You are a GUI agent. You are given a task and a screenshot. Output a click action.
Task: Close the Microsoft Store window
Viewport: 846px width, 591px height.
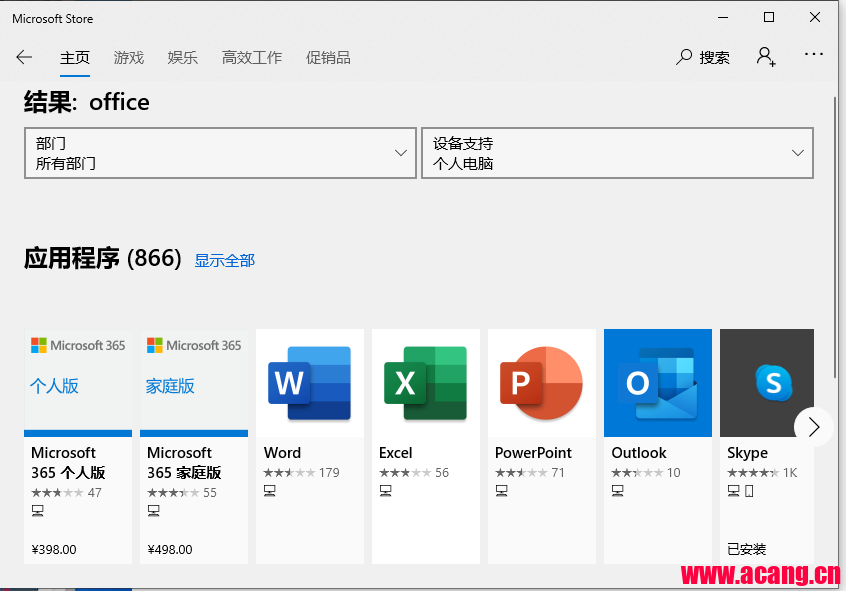coord(815,17)
